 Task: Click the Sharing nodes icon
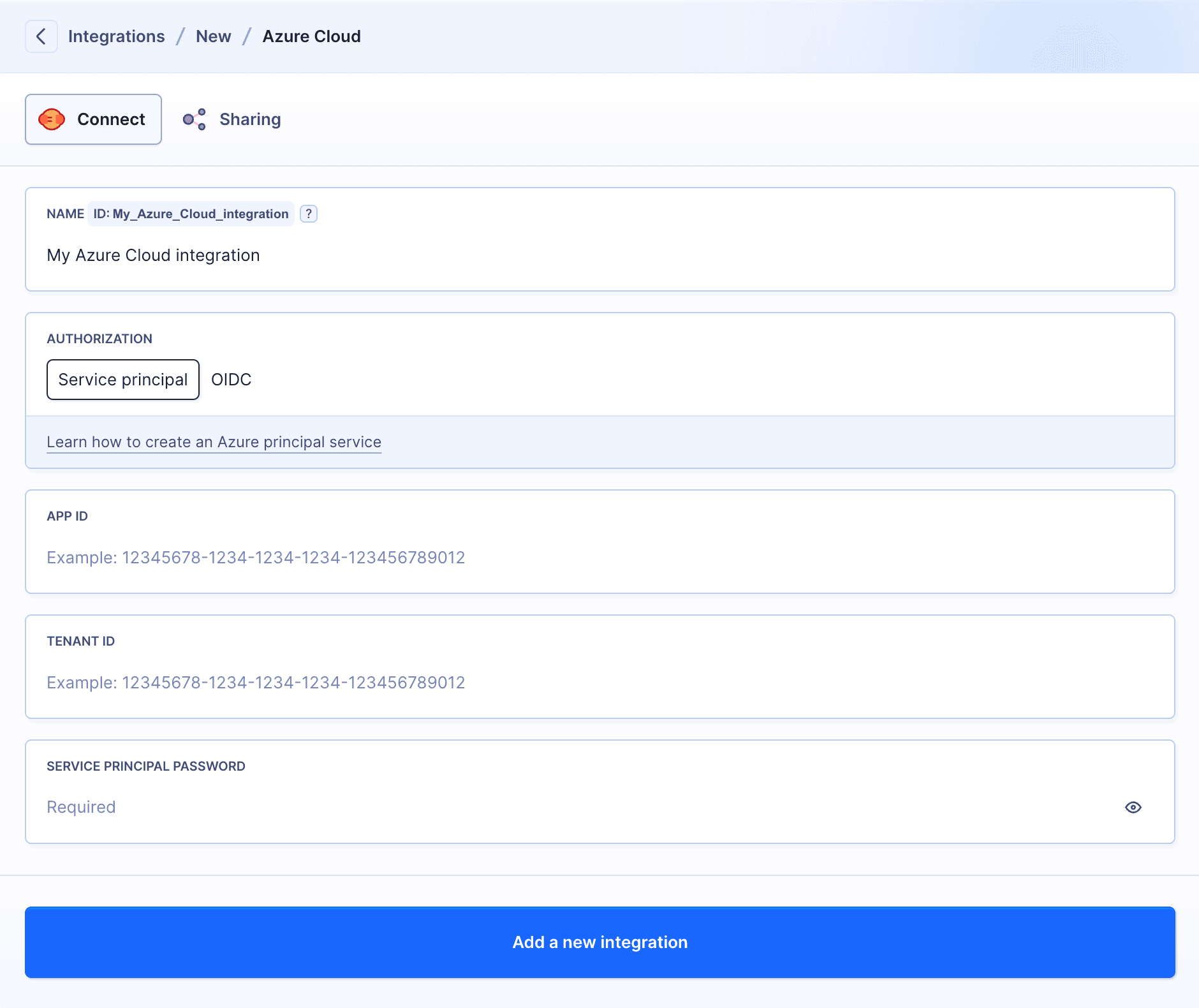[195, 119]
